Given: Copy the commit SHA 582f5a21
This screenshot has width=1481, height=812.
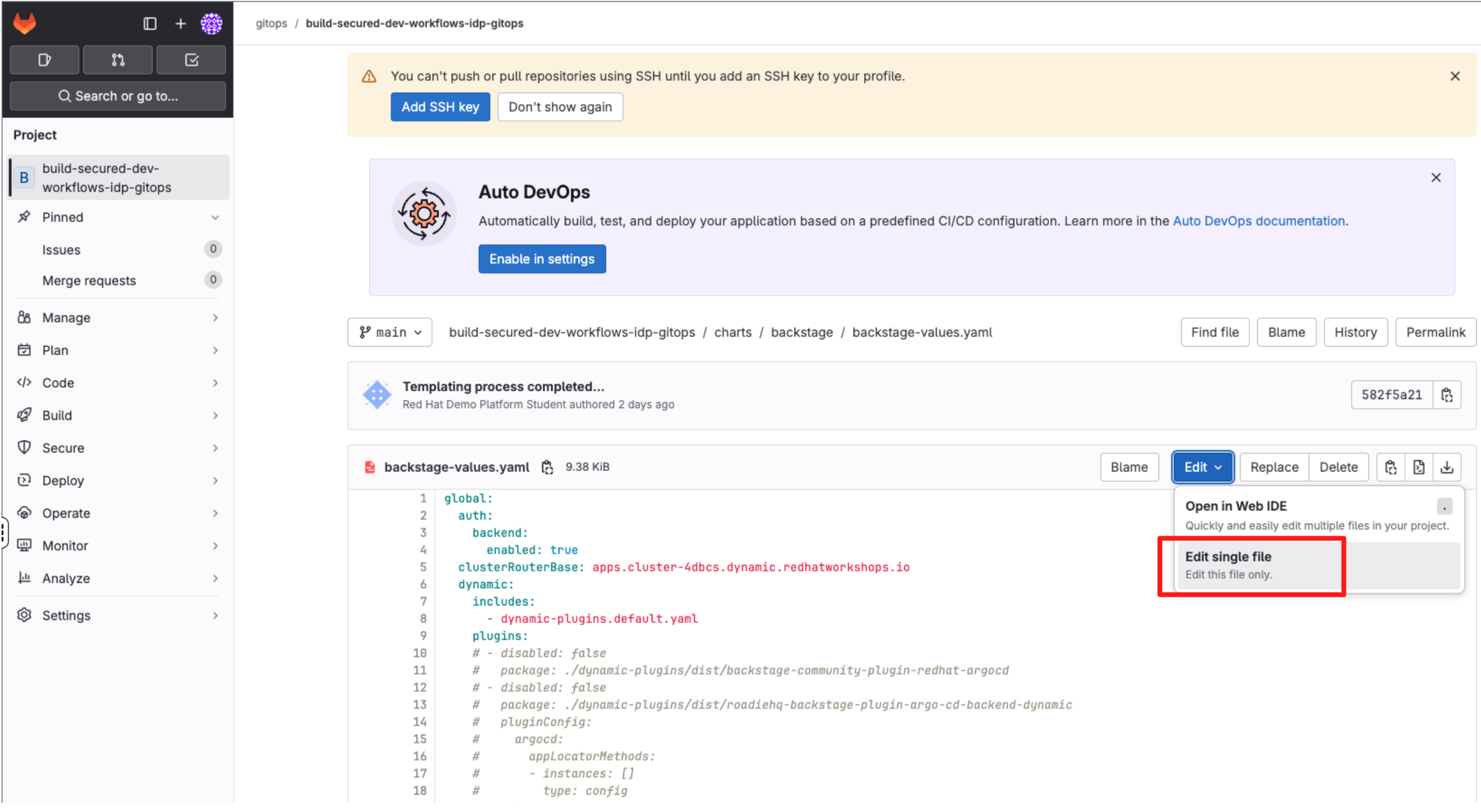Looking at the screenshot, I should click(x=1447, y=395).
